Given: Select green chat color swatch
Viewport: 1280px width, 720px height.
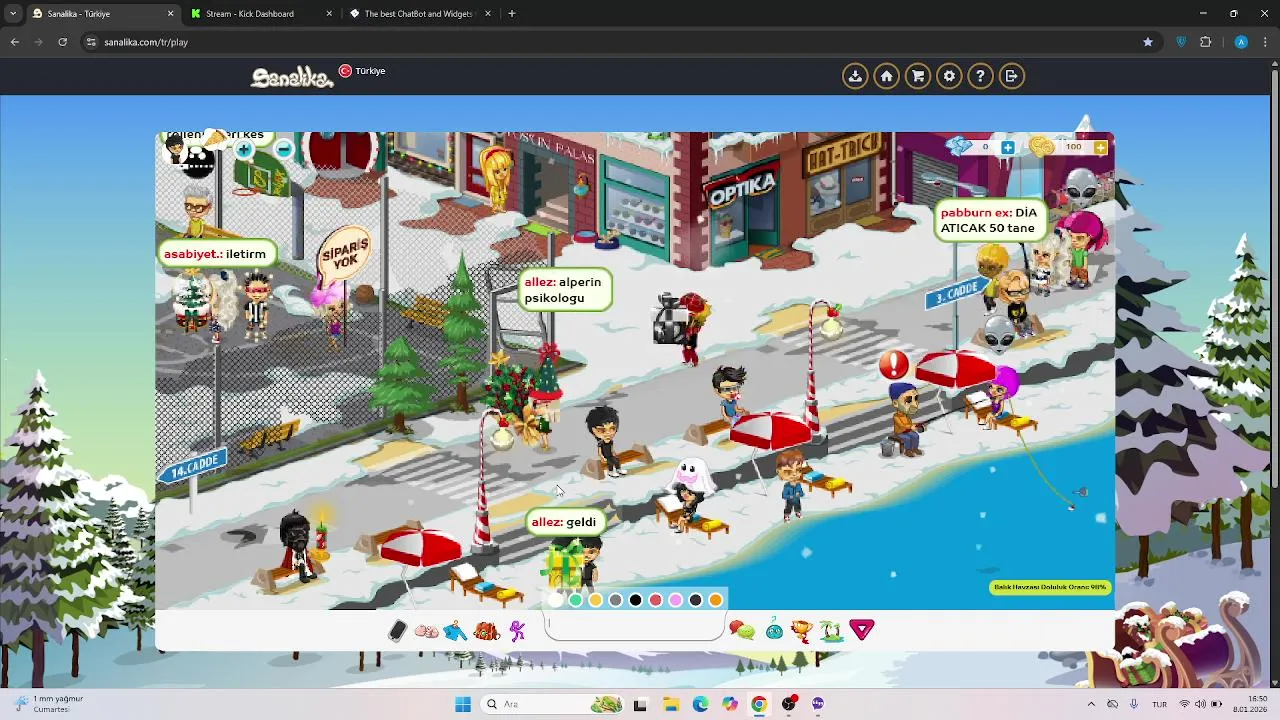Looking at the screenshot, I should pos(576,600).
